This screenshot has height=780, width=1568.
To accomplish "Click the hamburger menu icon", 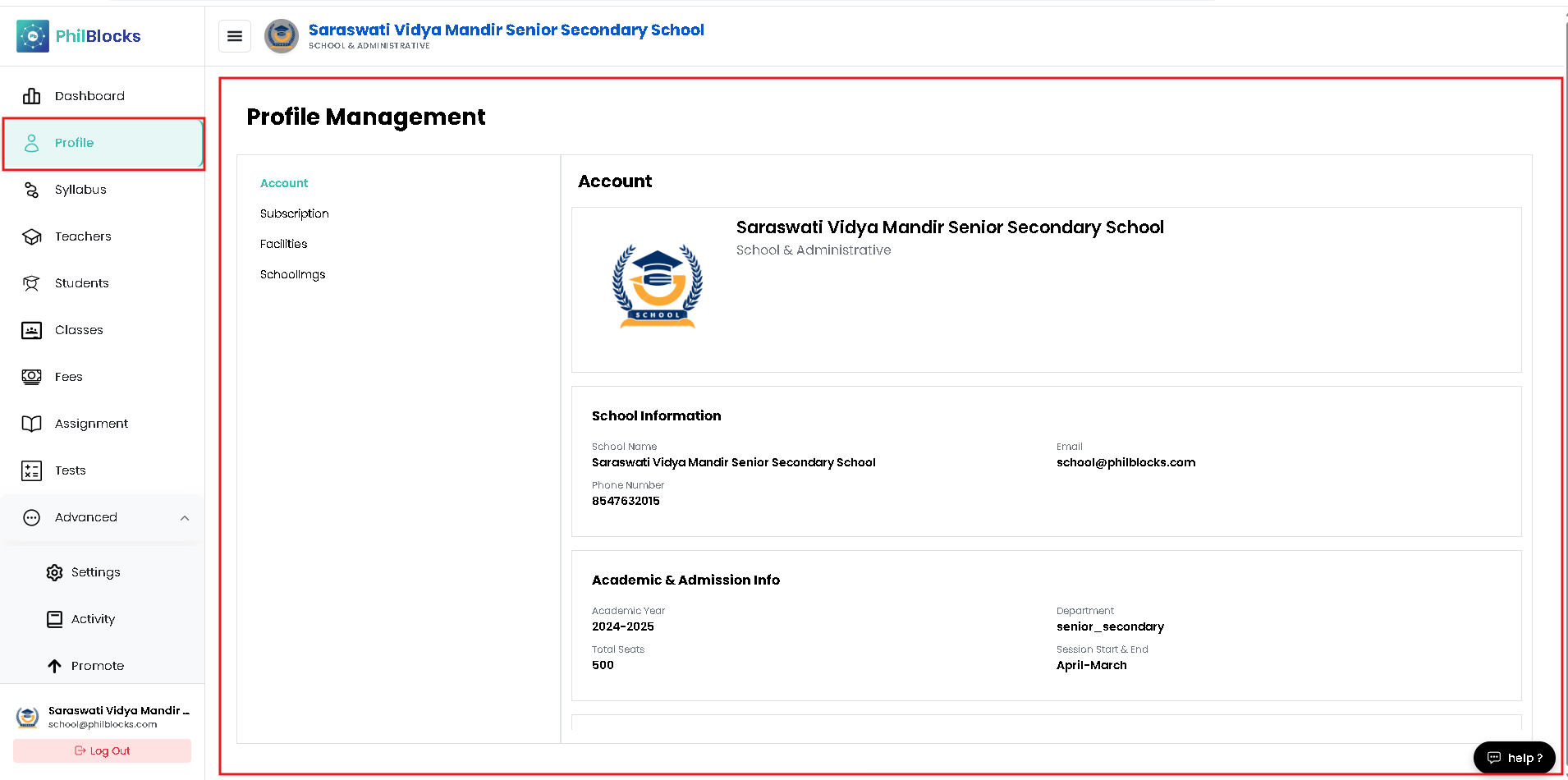I will [x=235, y=36].
